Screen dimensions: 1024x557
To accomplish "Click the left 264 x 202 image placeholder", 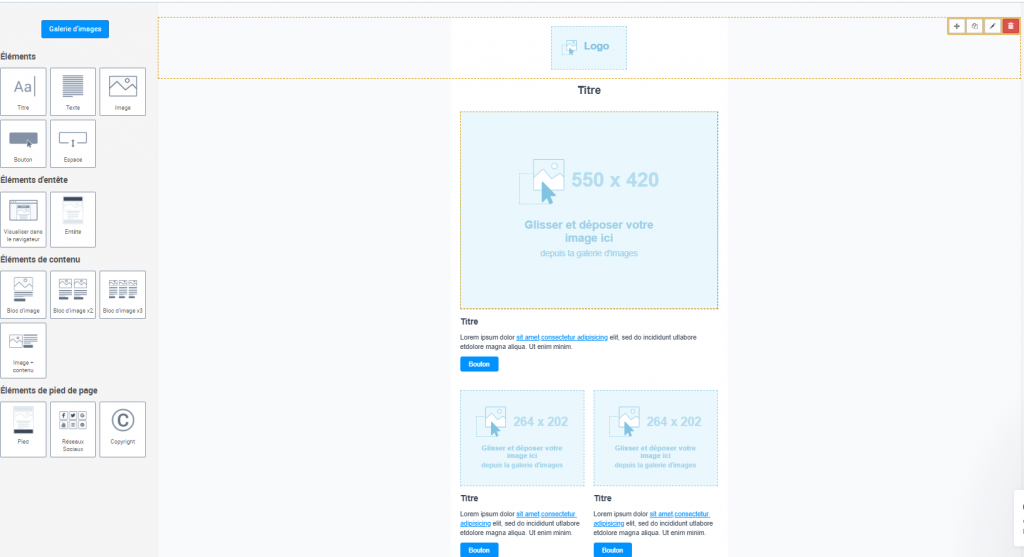I will coord(522,438).
